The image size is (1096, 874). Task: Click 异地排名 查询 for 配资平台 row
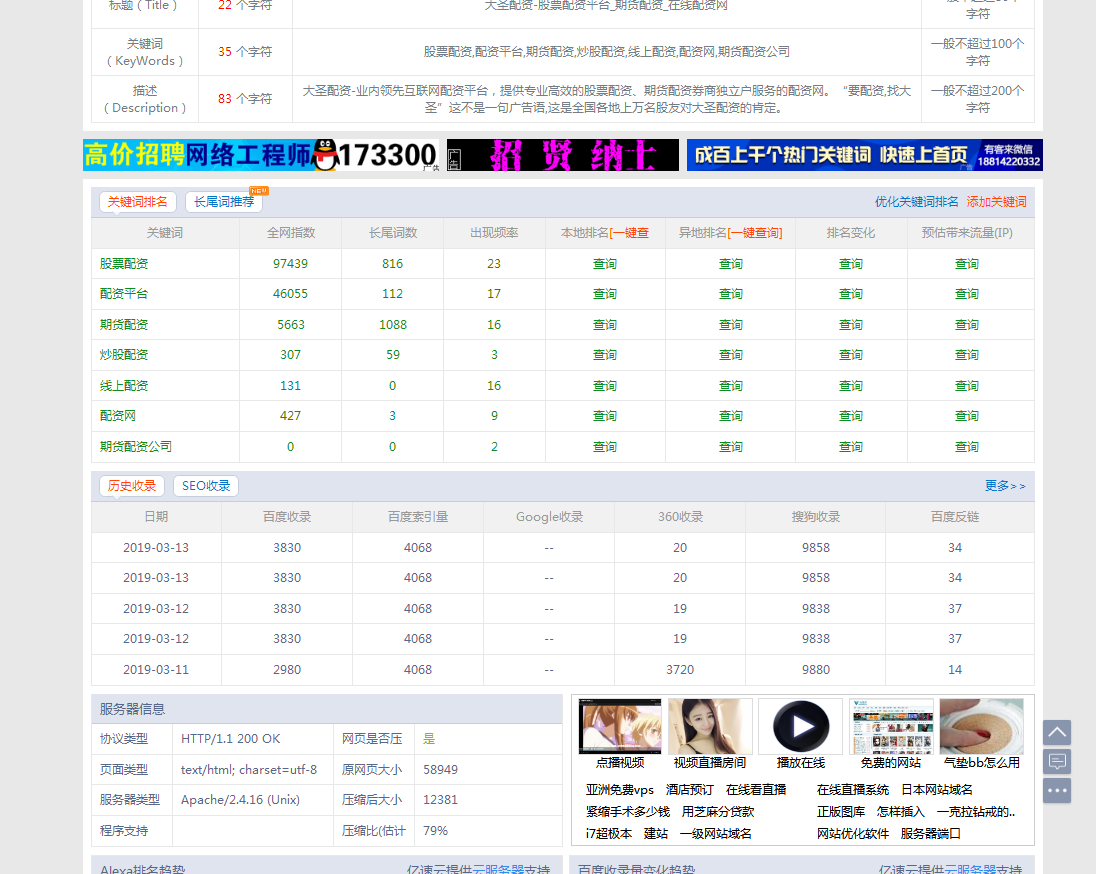(730, 294)
